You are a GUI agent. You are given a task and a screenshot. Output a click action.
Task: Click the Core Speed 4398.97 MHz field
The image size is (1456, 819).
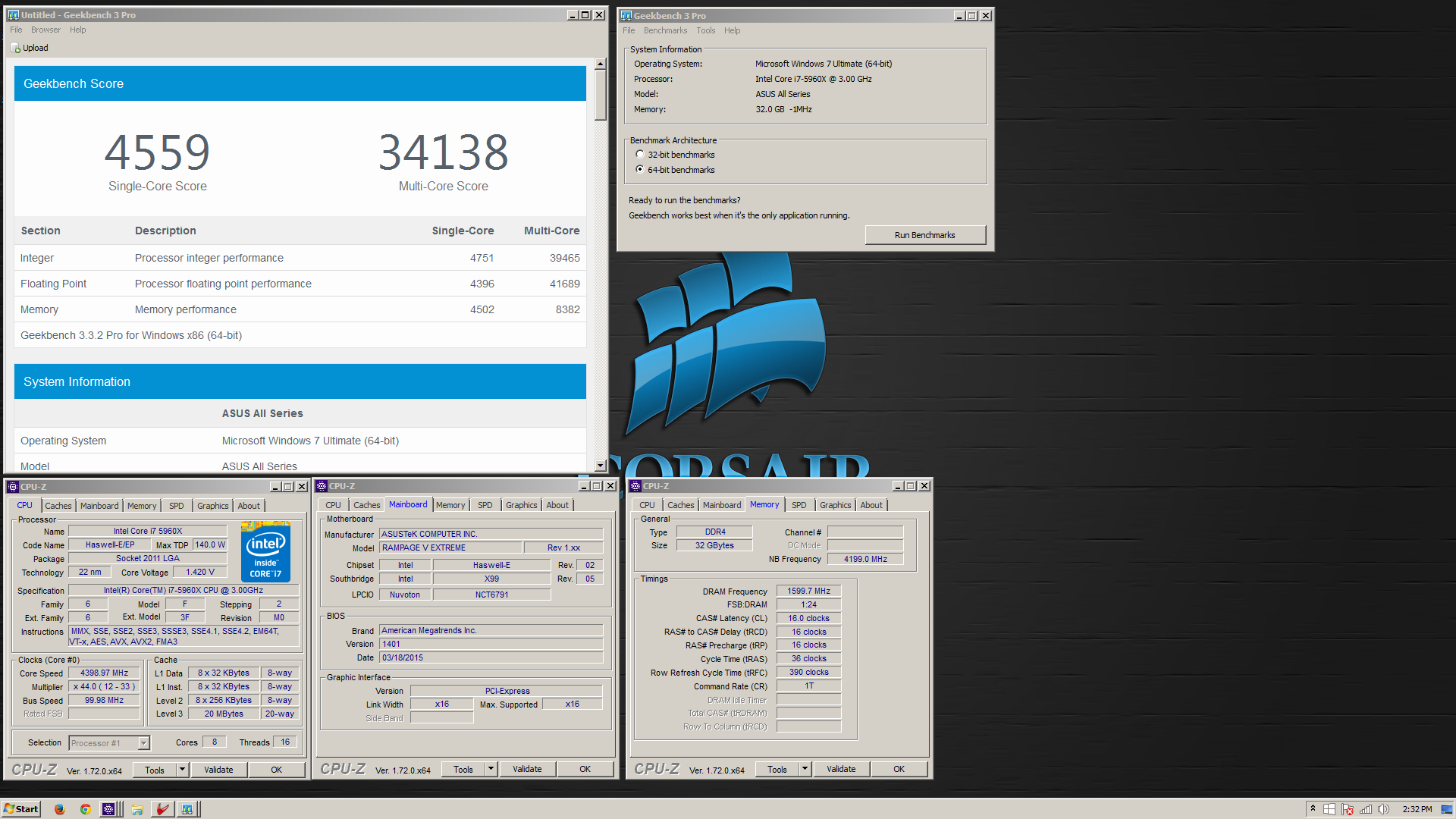104,673
